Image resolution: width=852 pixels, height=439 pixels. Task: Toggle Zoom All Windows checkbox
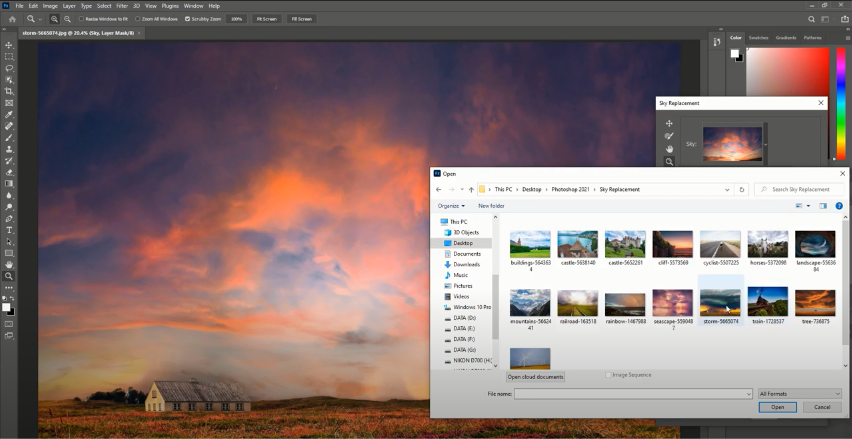[x=138, y=19]
